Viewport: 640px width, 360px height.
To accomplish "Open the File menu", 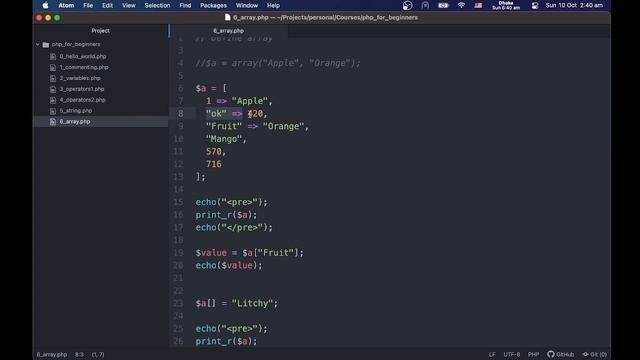I will point(88,5).
